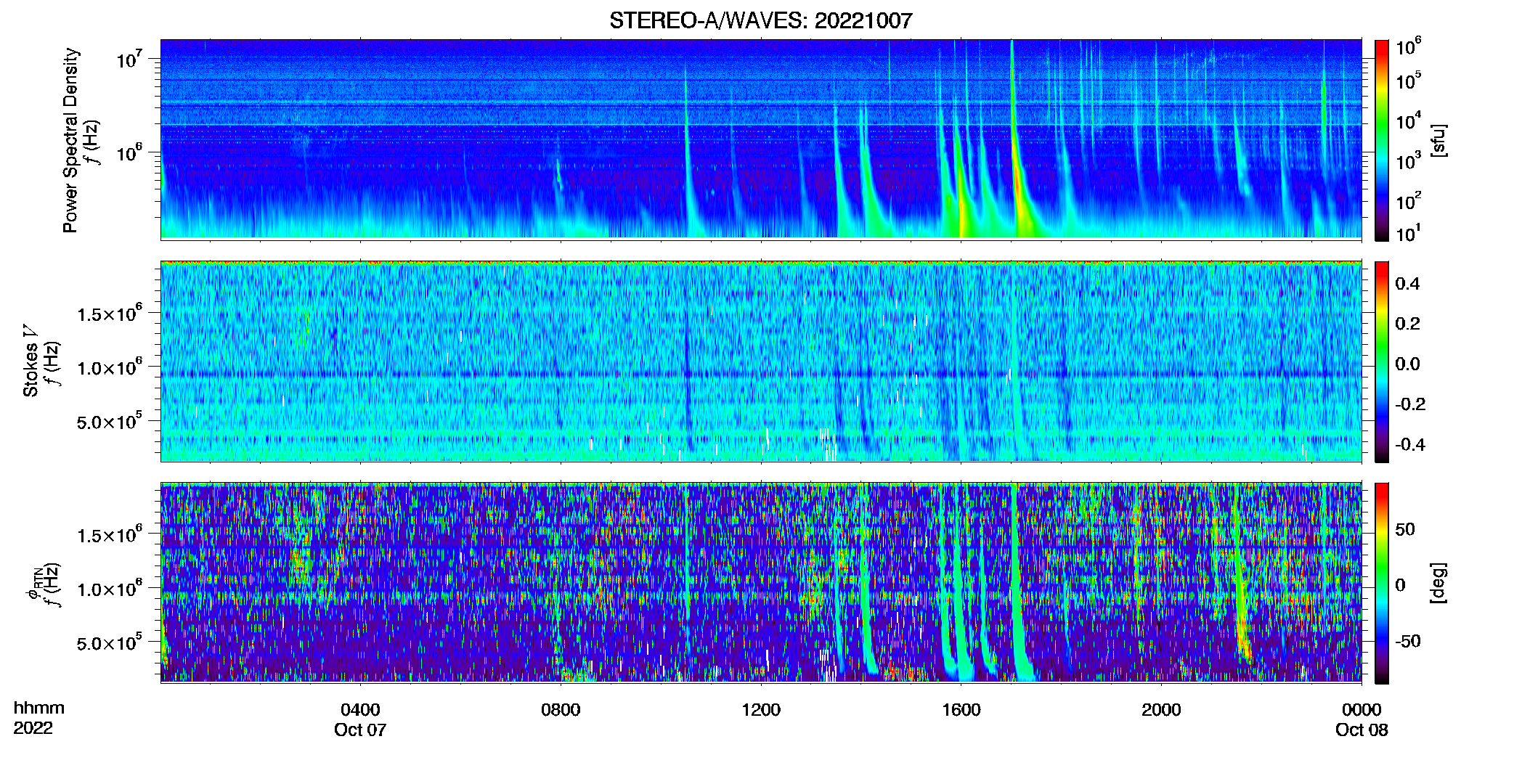
Task: Click the 2000 time axis tick label
Action: tap(1161, 710)
